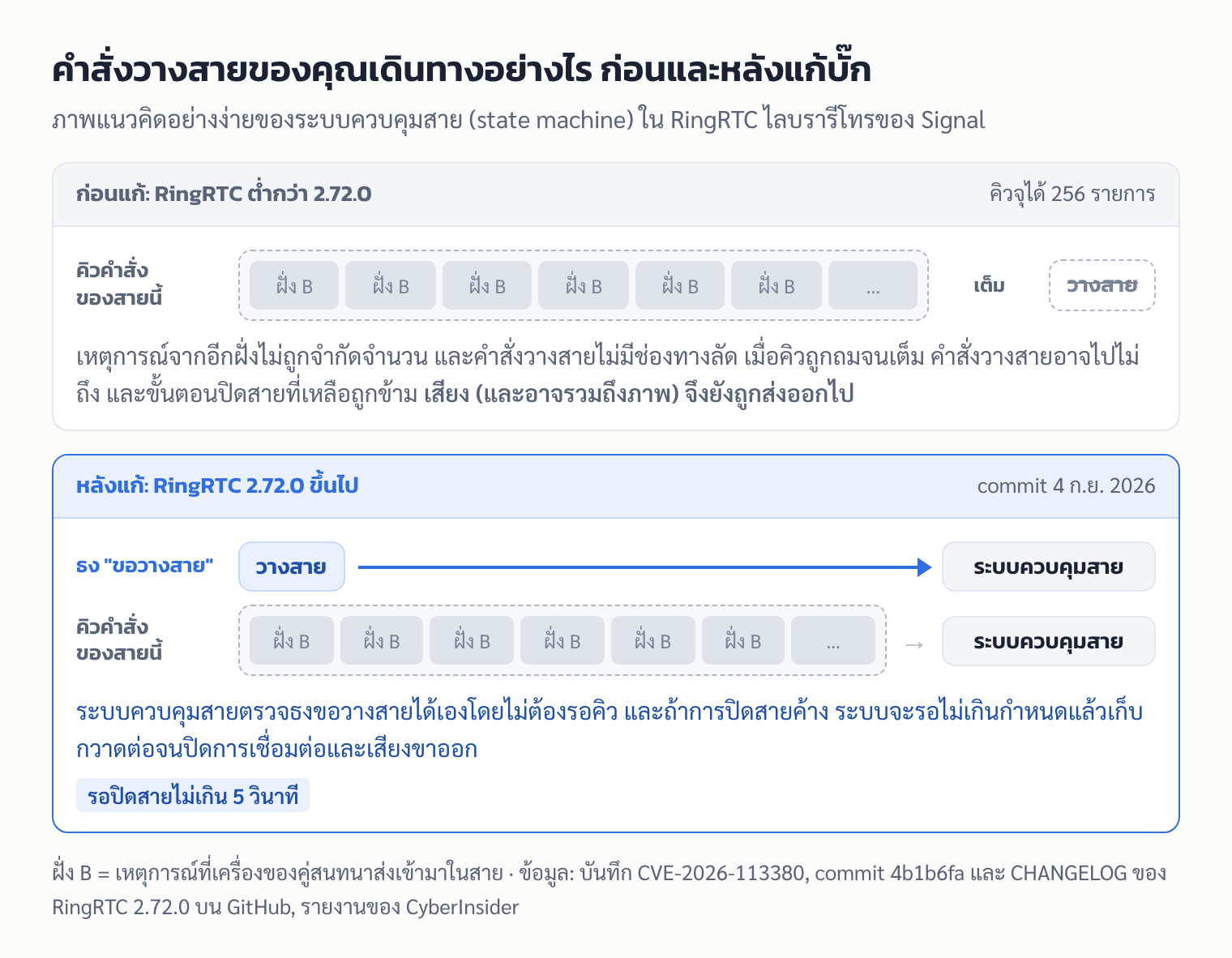Click the text commit 4 ก.ย. 2026
The height and width of the screenshot is (958, 1232).
(x=1066, y=485)
